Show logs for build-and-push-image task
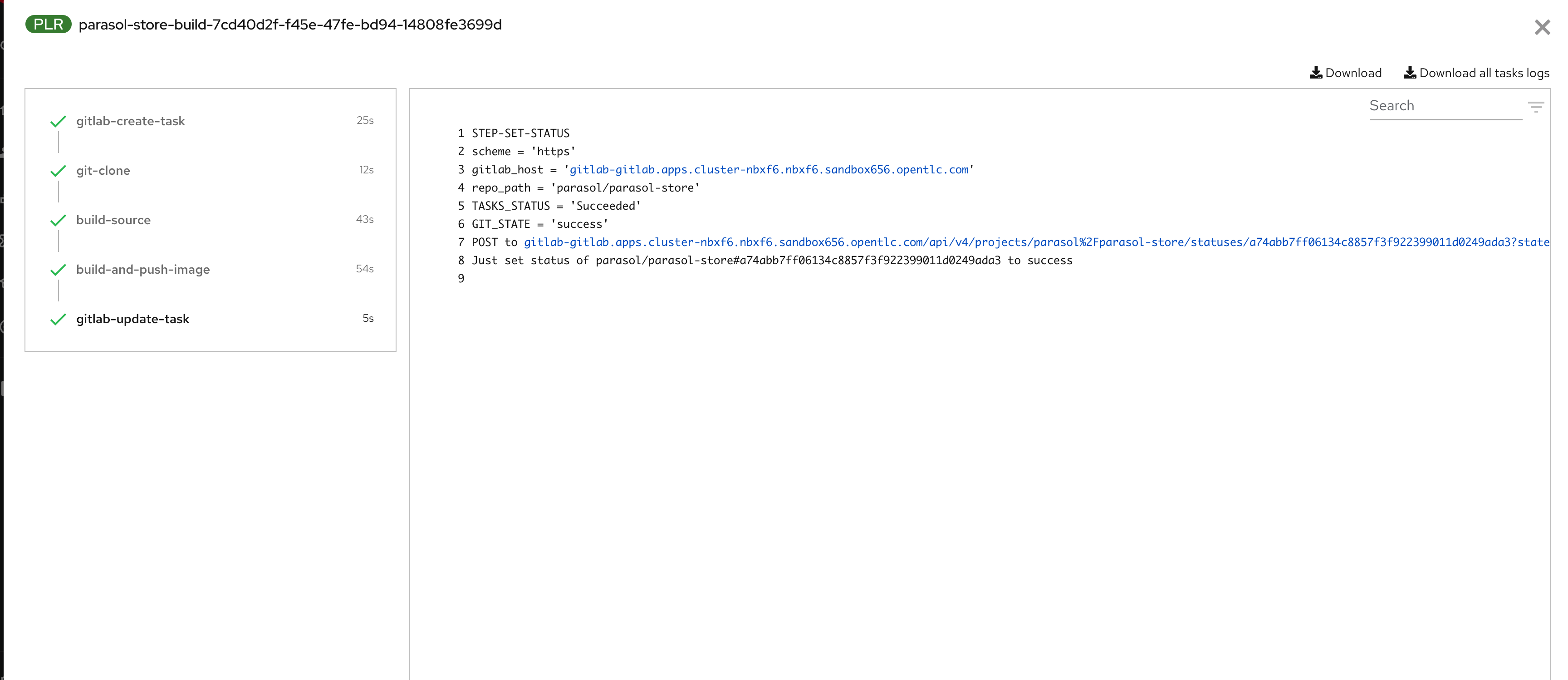 point(143,270)
